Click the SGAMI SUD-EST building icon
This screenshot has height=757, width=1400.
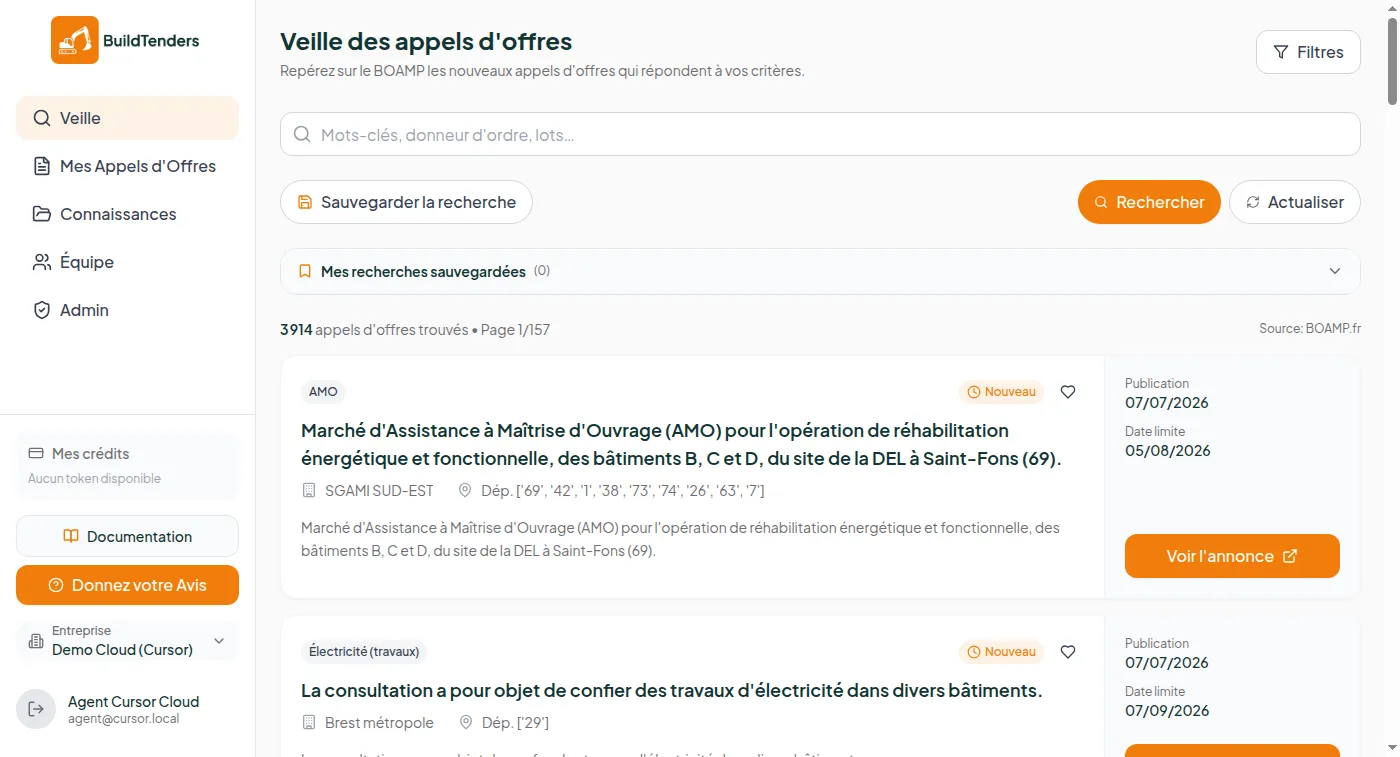(x=309, y=490)
